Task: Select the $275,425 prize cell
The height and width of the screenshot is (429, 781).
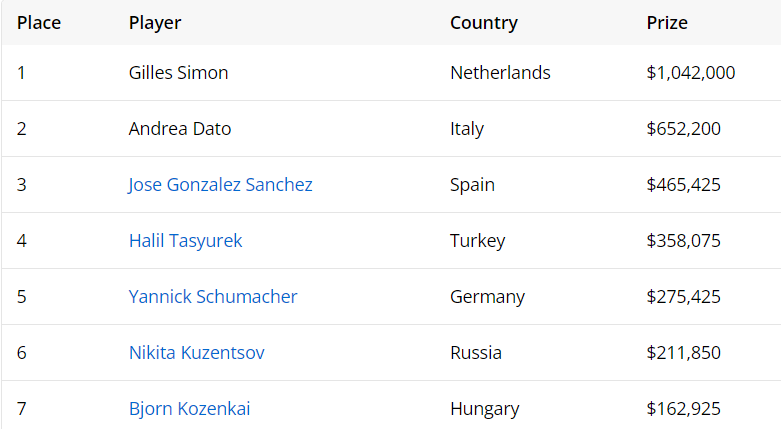Action: pos(683,297)
